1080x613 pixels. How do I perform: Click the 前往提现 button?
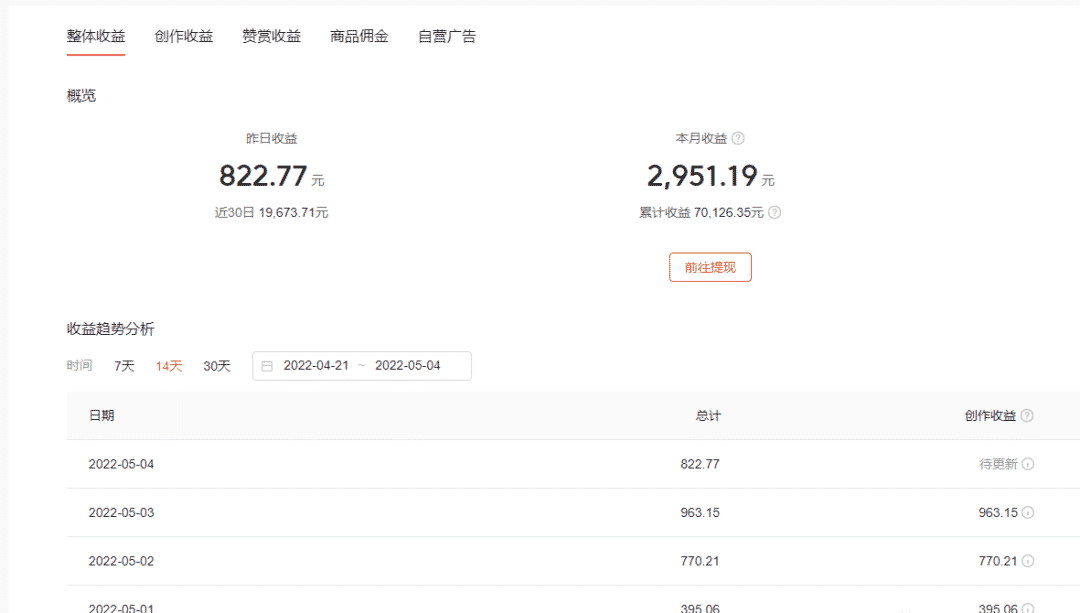[x=710, y=267]
